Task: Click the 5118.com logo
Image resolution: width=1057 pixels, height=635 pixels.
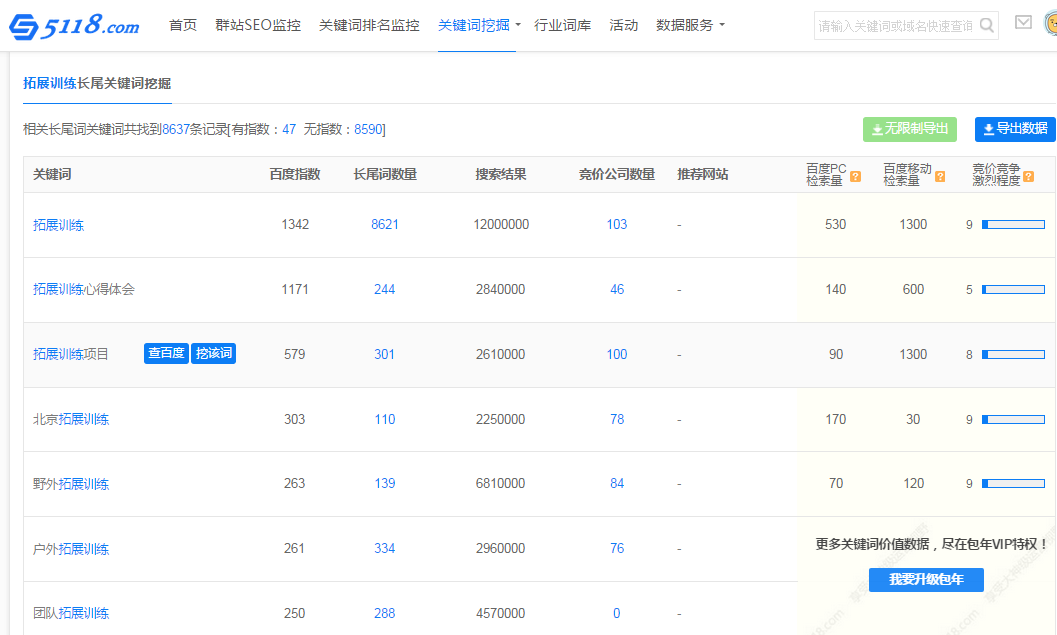Action: click(75, 27)
